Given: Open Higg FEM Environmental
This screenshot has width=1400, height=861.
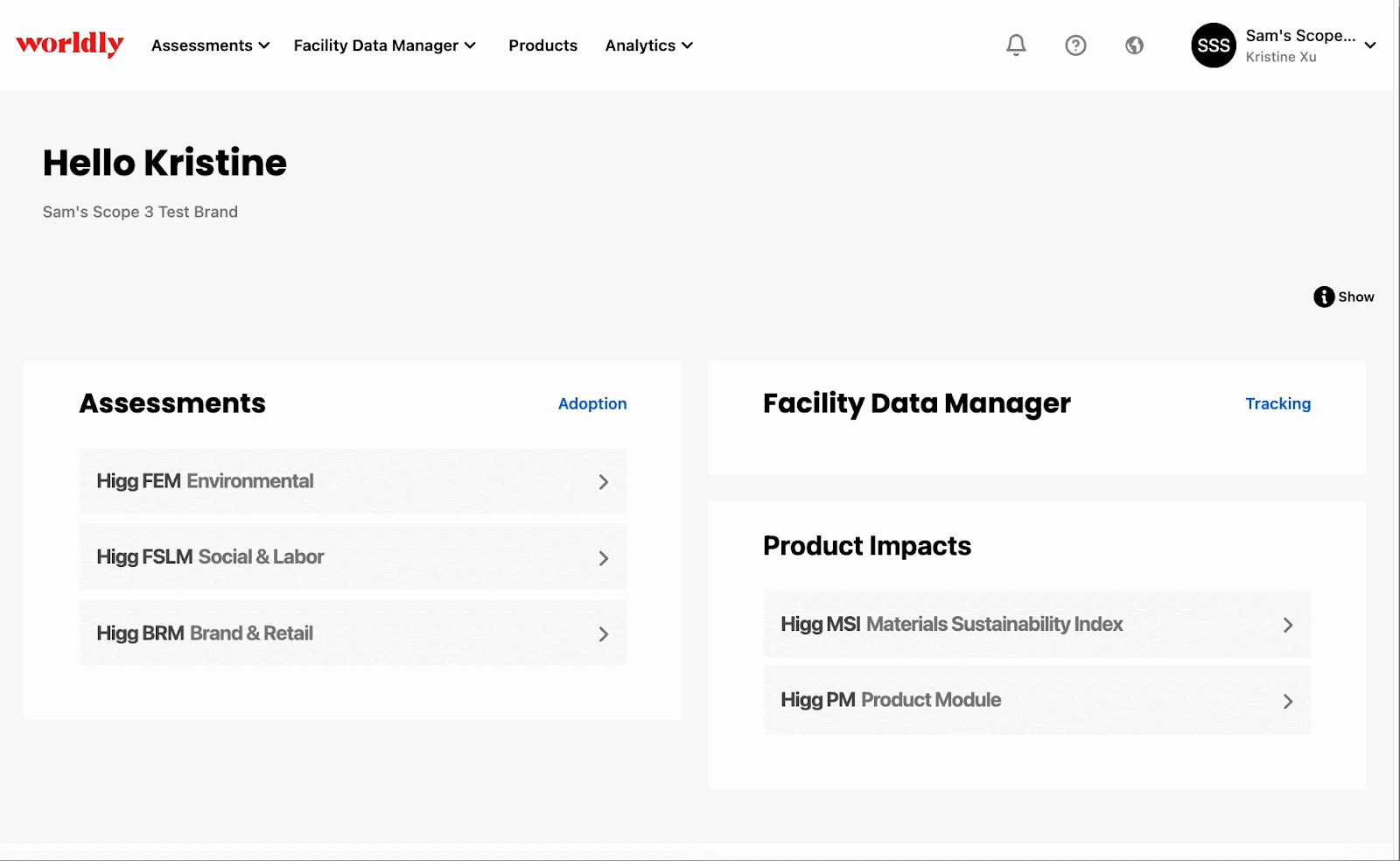Looking at the screenshot, I should coord(353,481).
